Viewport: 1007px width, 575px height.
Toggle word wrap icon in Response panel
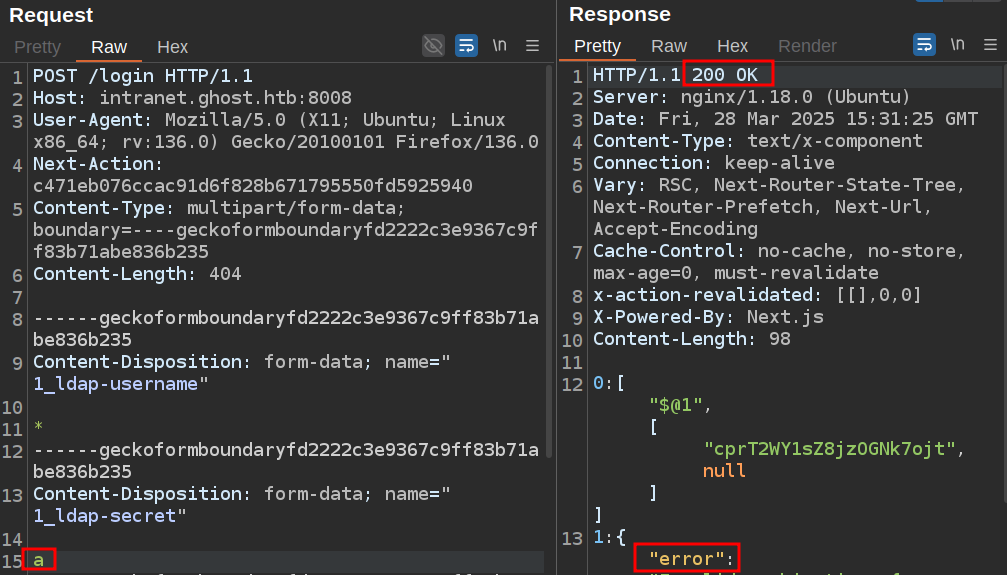point(924,45)
